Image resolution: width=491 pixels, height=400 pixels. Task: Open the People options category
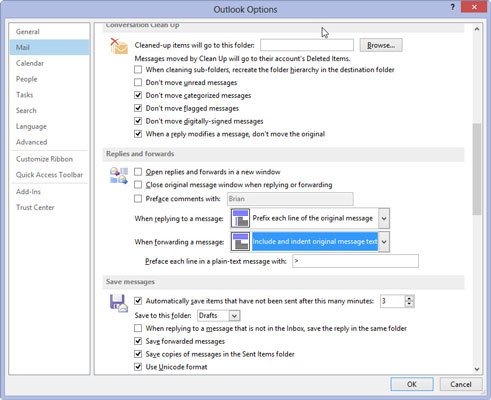click(49, 79)
